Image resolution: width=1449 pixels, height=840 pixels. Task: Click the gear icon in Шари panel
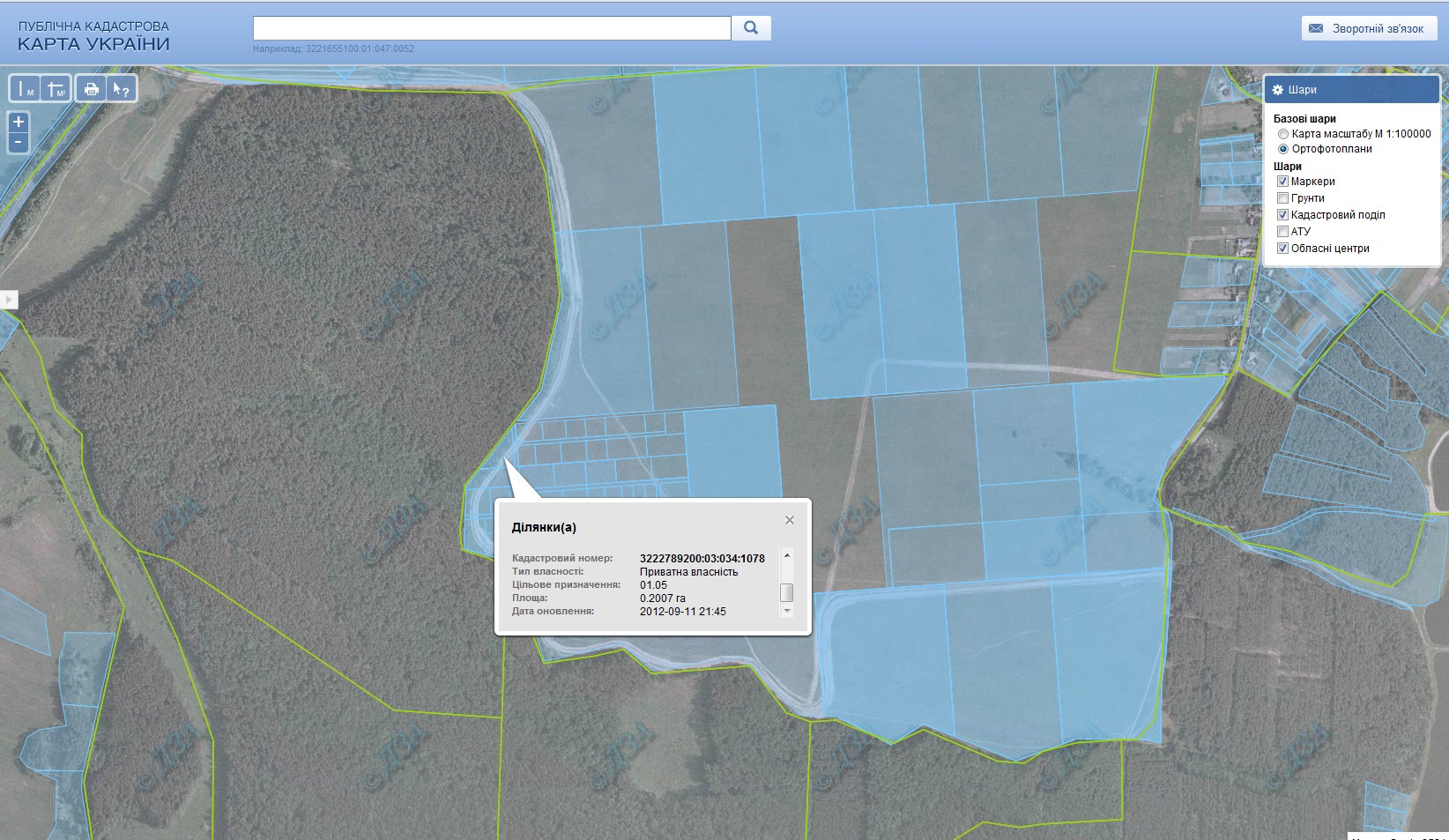1278,90
